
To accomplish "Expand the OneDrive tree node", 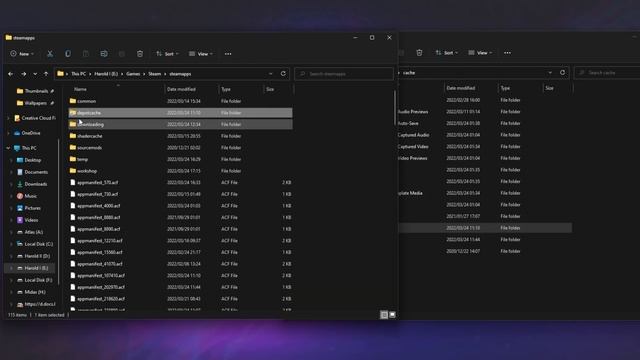I will [x=8, y=133].
